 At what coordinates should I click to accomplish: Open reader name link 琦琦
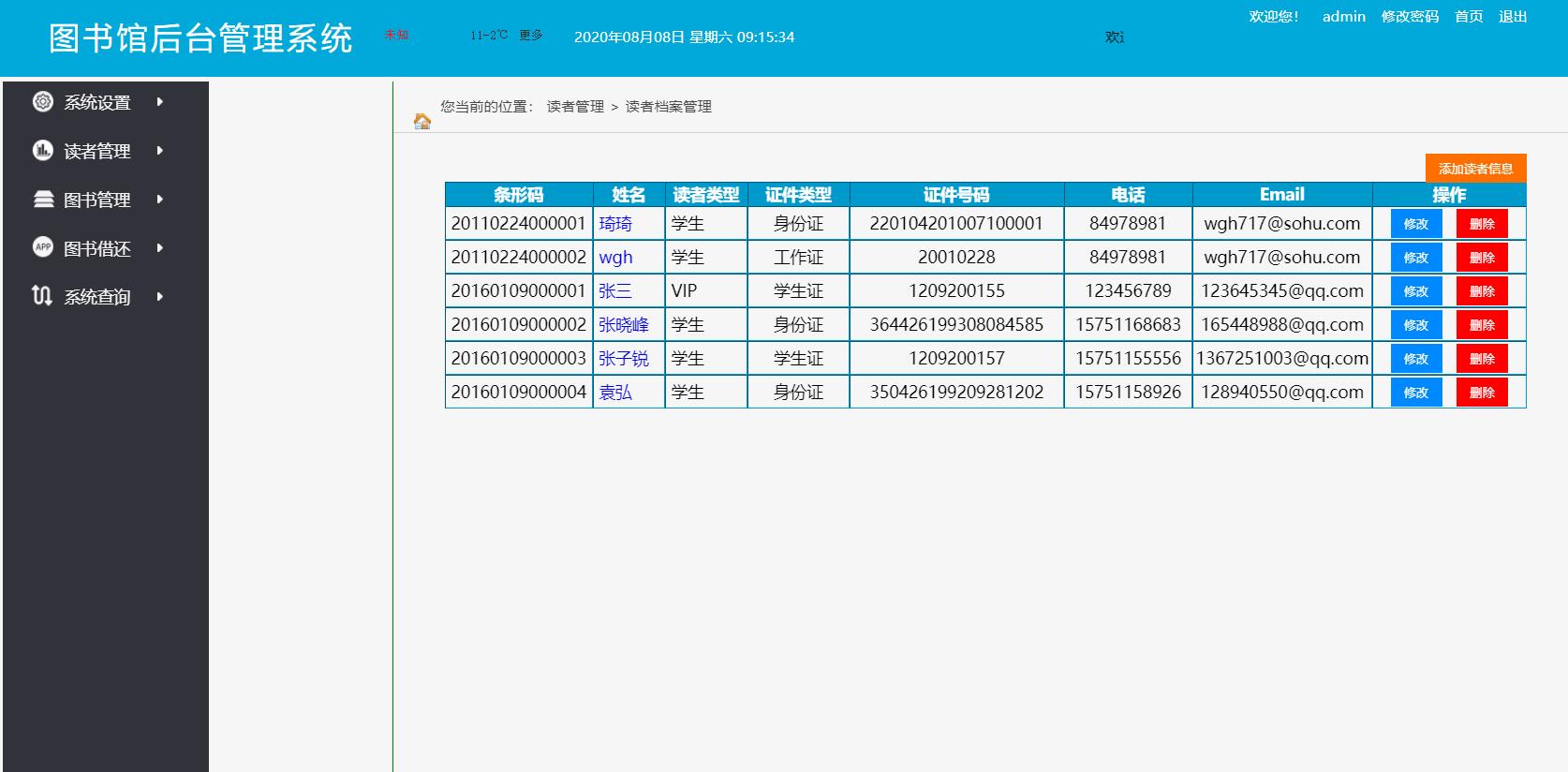pyautogui.click(x=615, y=224)
